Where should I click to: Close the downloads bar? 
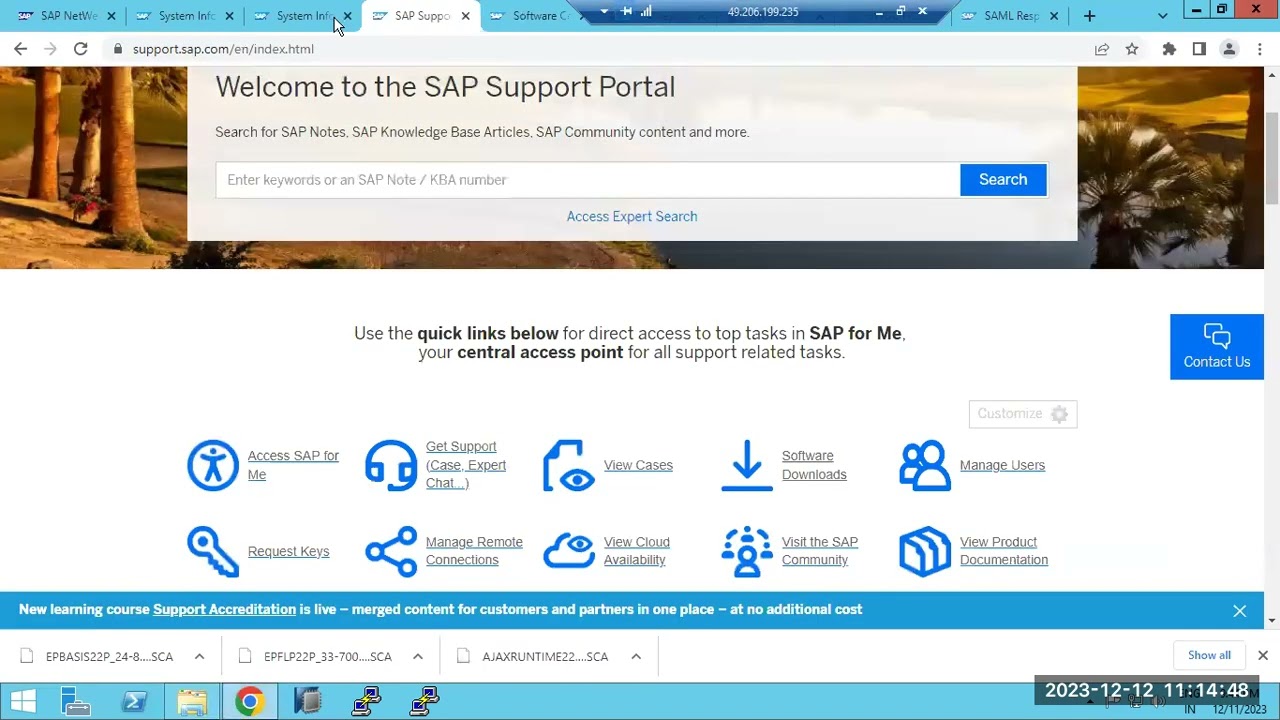[1262, 655]
